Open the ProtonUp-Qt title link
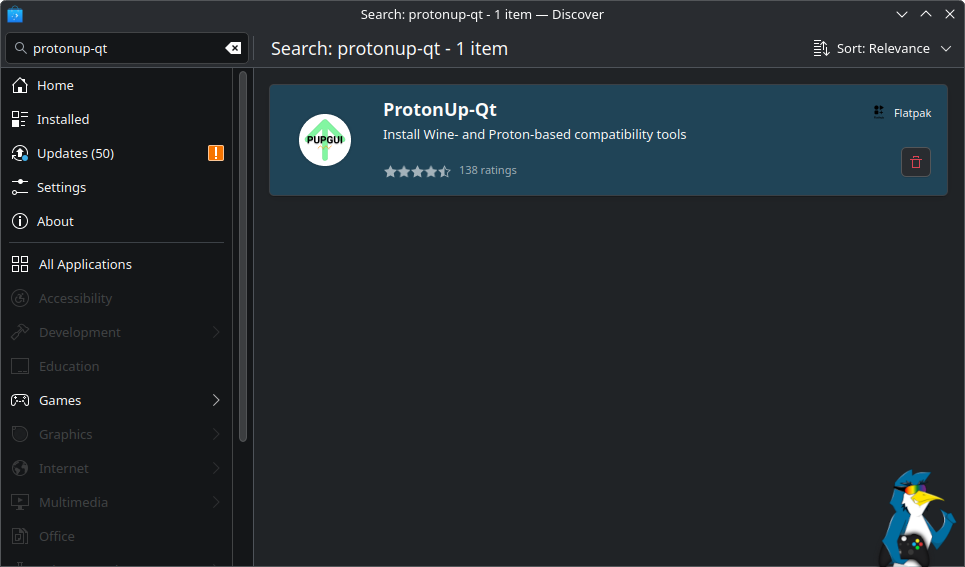 (x=439, y=110)
